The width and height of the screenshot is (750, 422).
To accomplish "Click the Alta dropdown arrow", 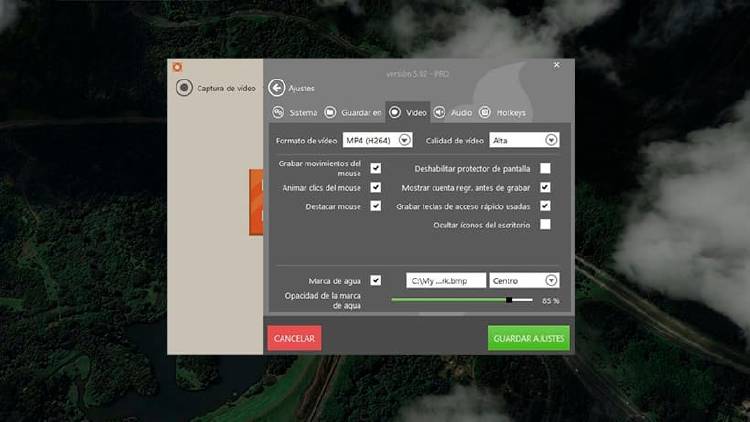I will pyautogui.click(x=551, y=140).
